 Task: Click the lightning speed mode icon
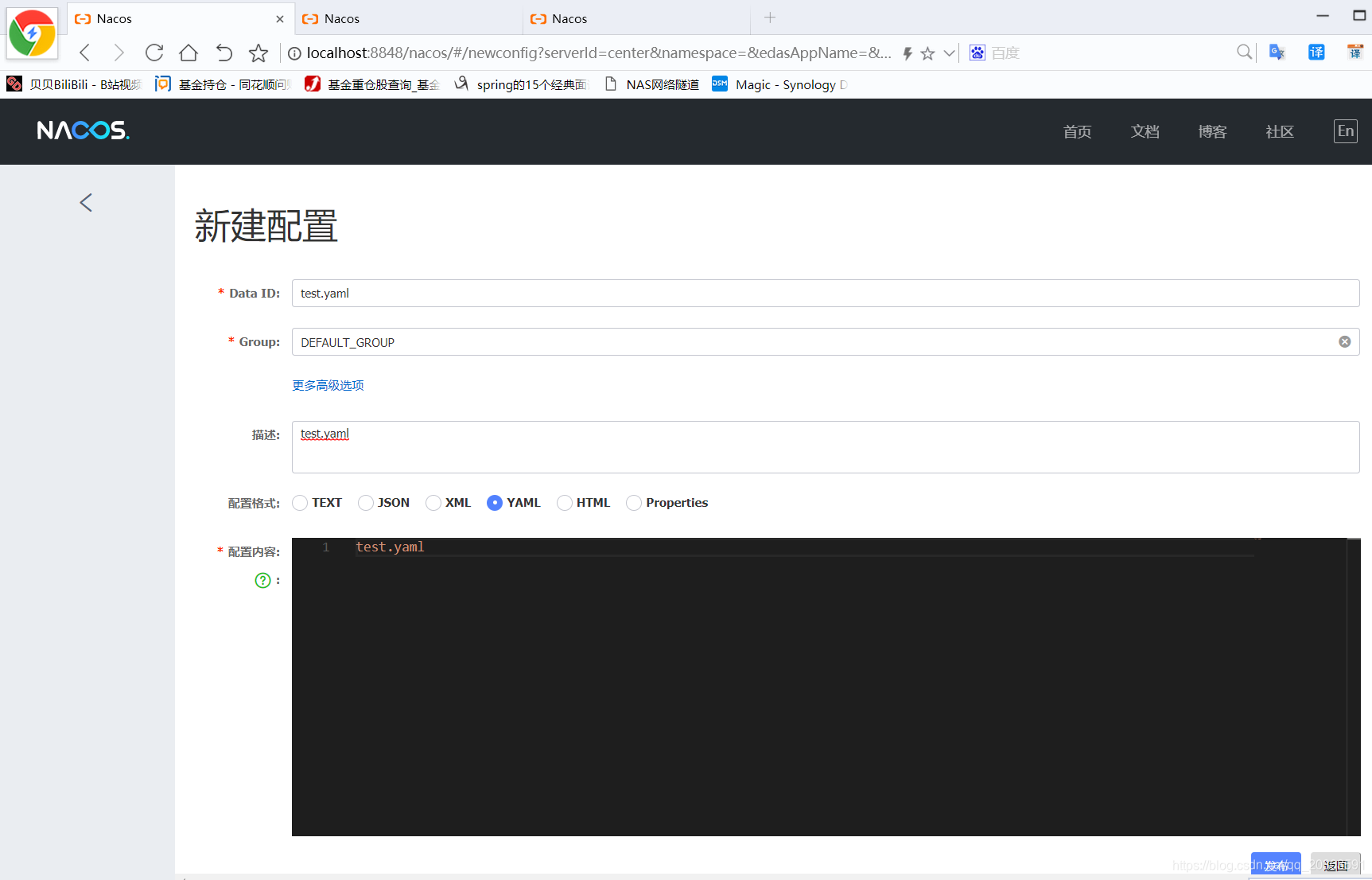(x=907, y=53)
